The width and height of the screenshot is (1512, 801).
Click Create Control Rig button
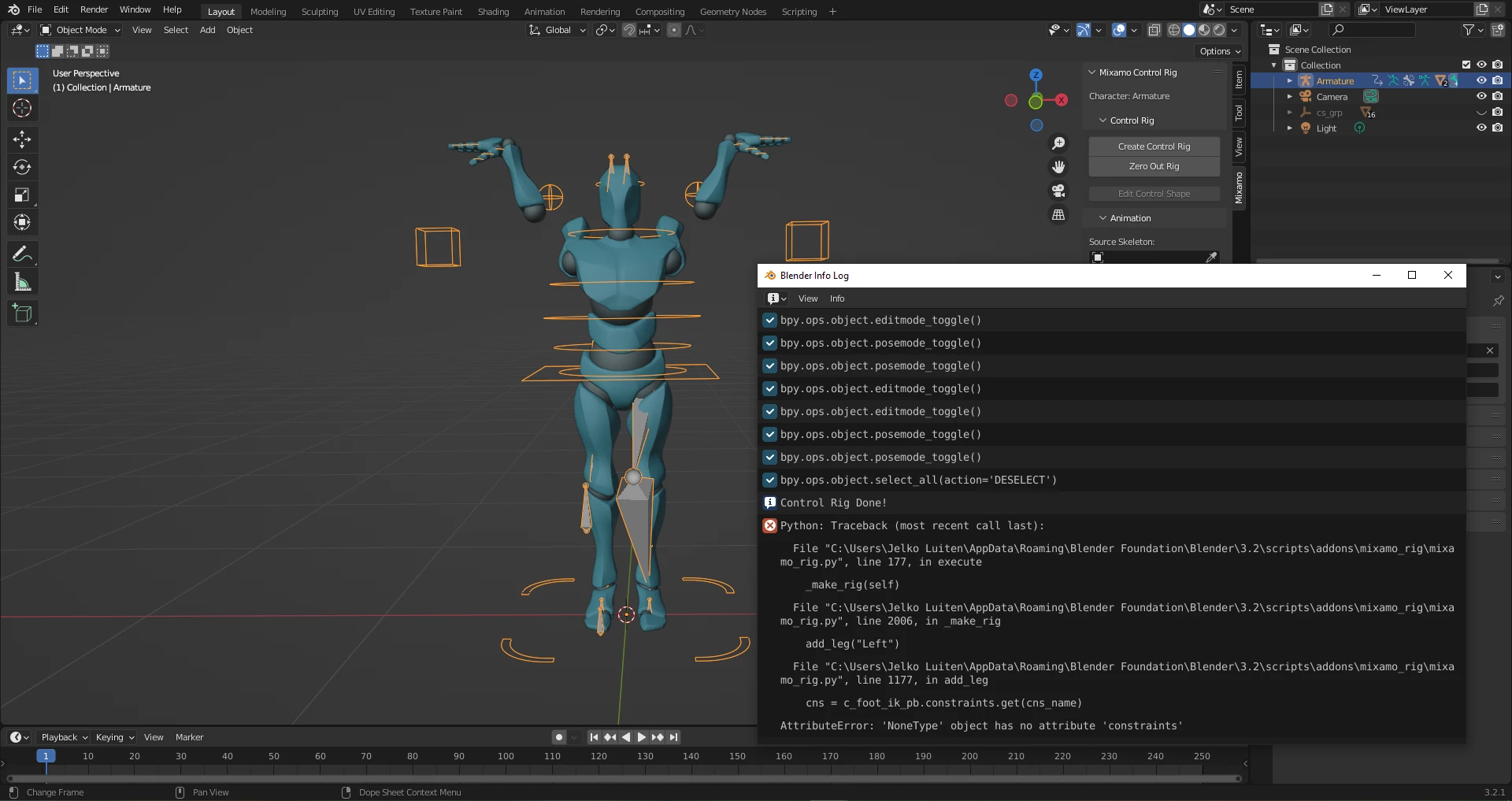1154,146
